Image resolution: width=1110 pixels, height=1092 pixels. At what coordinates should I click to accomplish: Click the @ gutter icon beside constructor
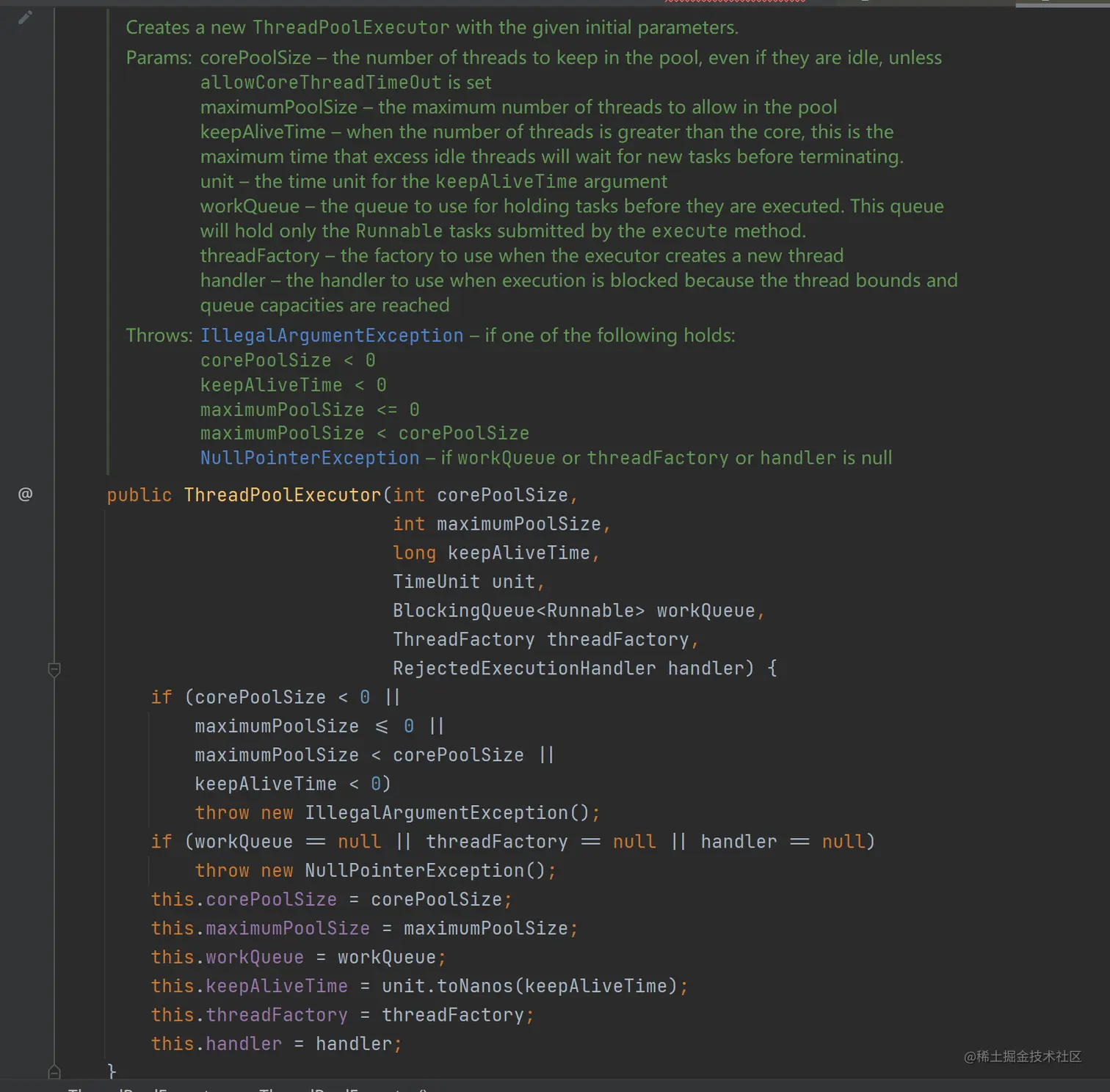tap(25, 494)
